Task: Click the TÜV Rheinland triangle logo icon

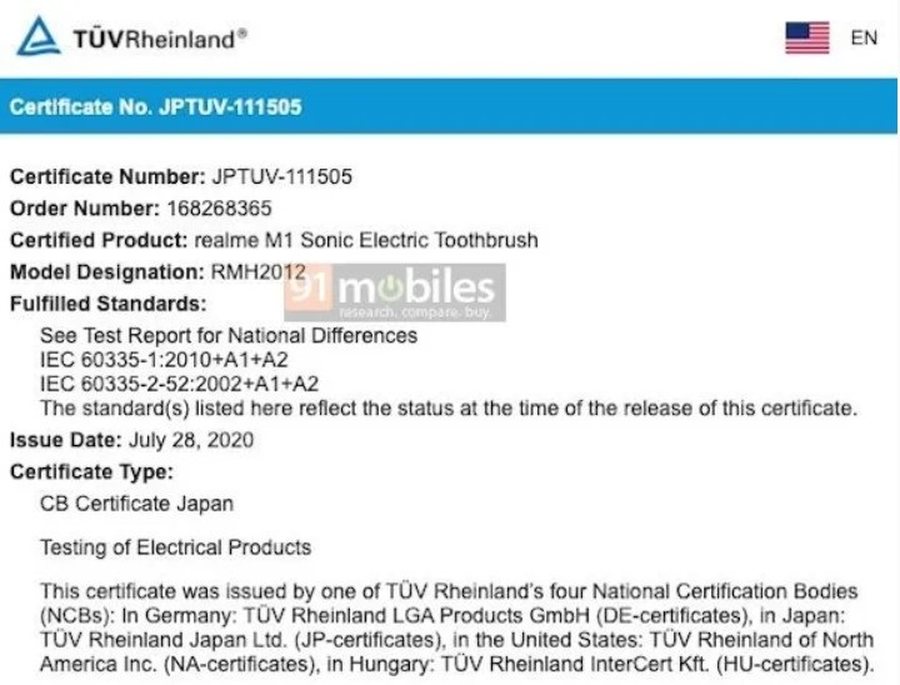Action: coord(38,36)
